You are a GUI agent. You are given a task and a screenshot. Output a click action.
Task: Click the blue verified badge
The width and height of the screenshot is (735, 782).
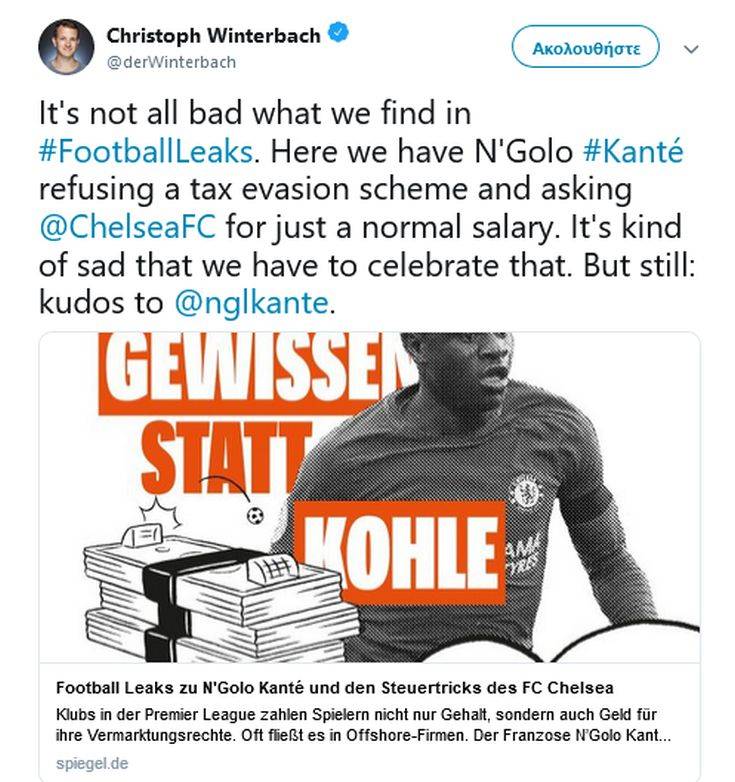[x=341, y=35]
